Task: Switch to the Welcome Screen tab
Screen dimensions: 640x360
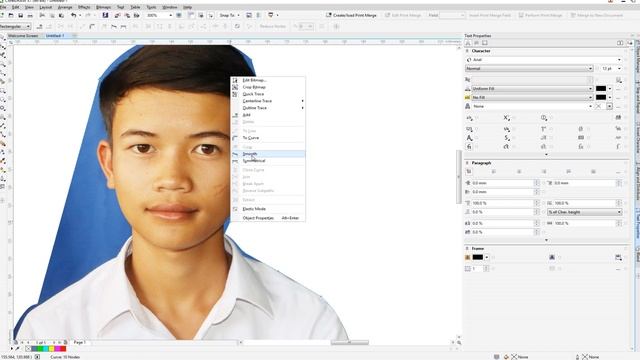Action: pos(23,36)
